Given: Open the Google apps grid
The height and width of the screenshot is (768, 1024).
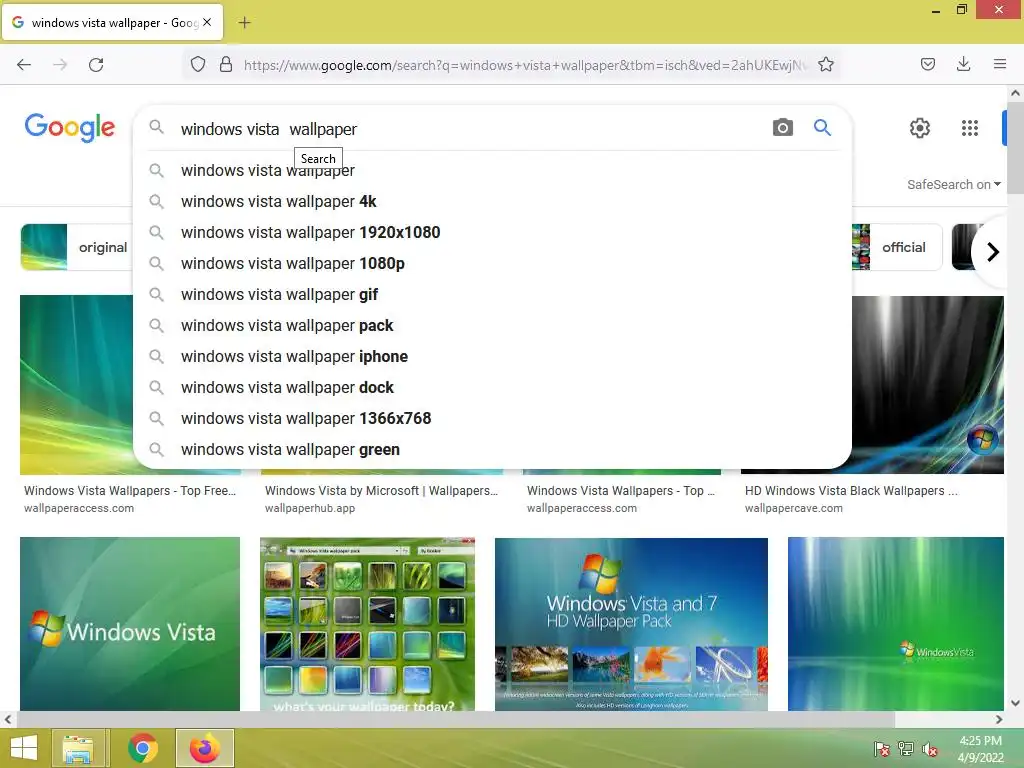Looking at the screenshot, I should (x=970, y=128).
